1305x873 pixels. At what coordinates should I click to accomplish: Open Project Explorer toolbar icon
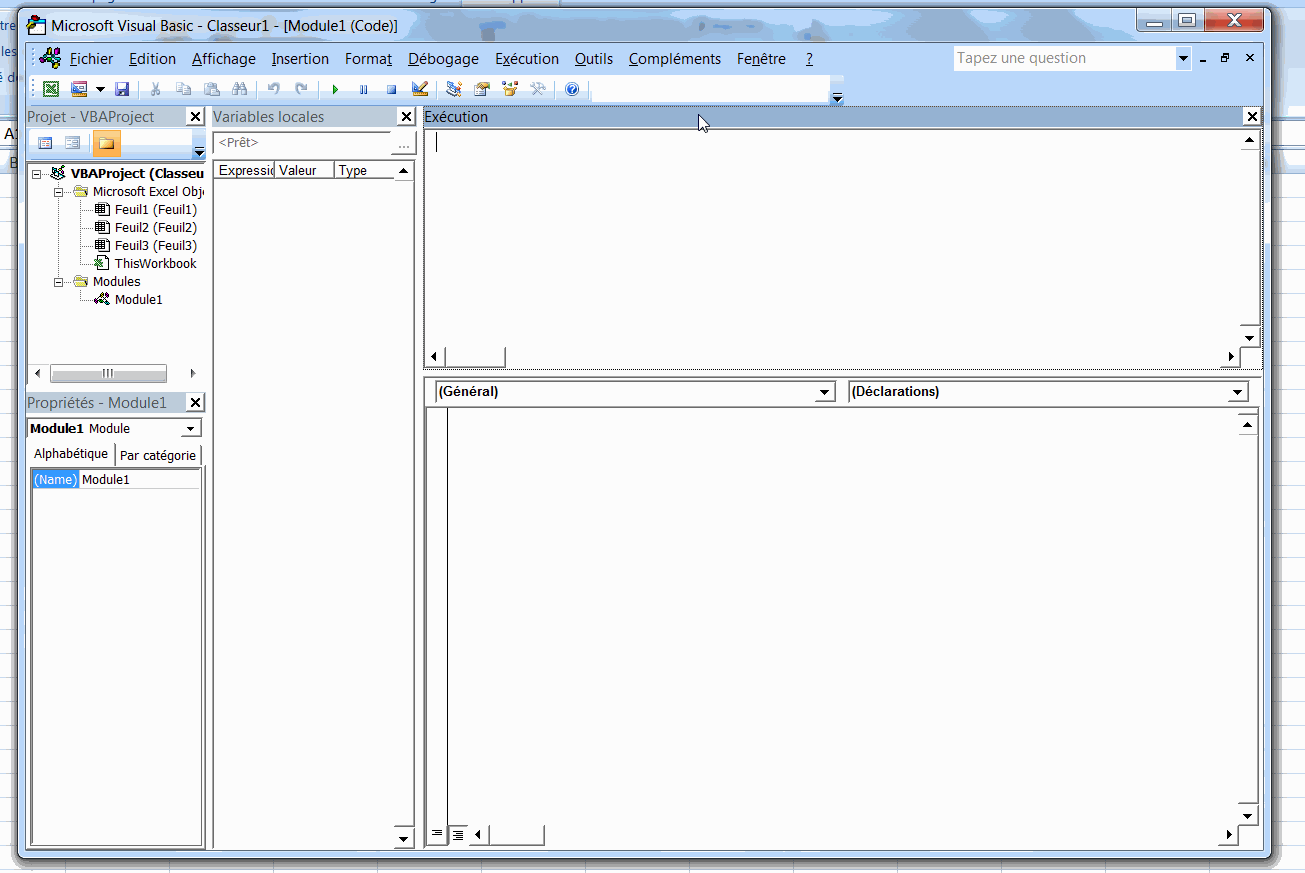454,89
